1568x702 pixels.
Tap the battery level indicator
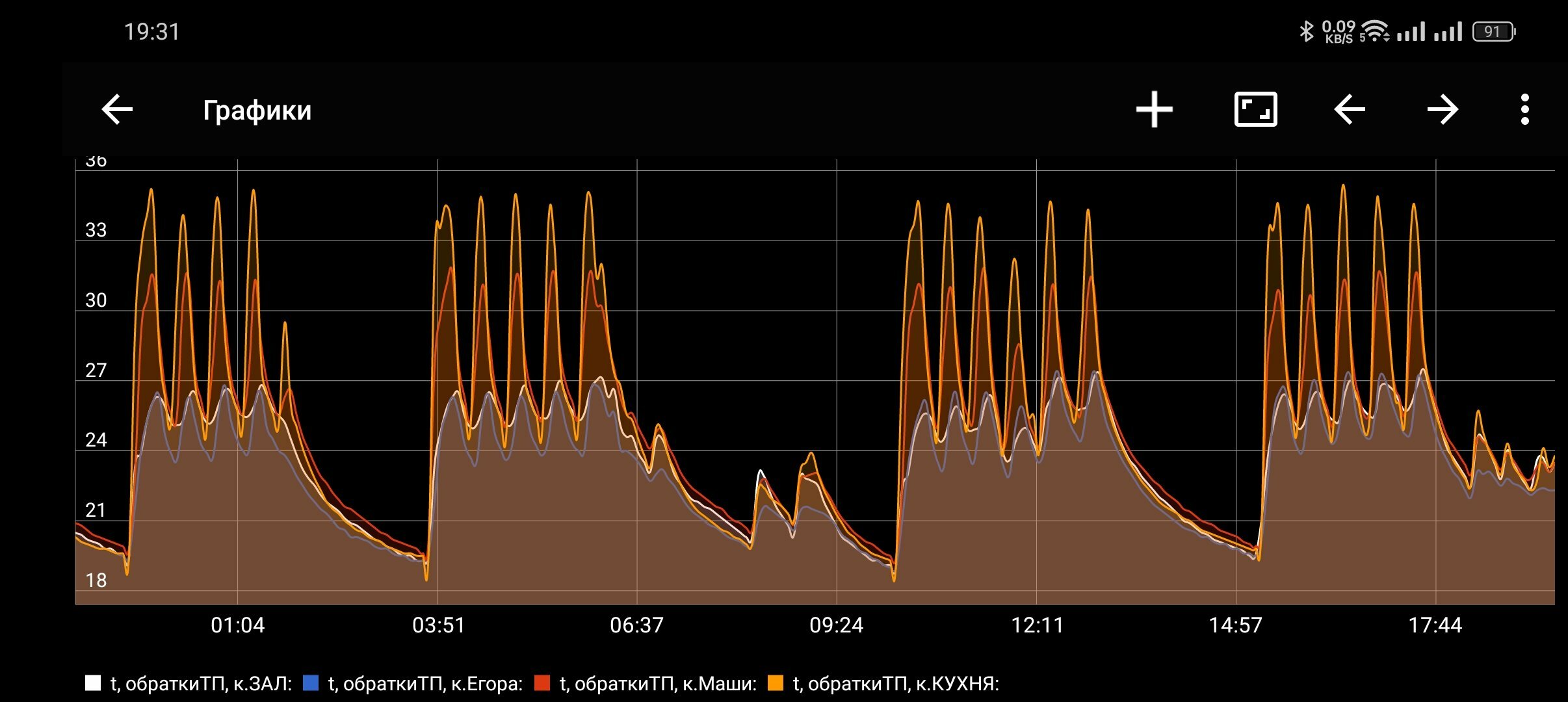click(1494, 31)
